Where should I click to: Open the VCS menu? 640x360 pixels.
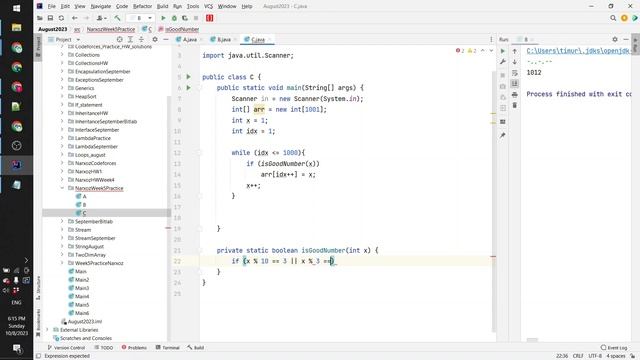coord(208,6)
